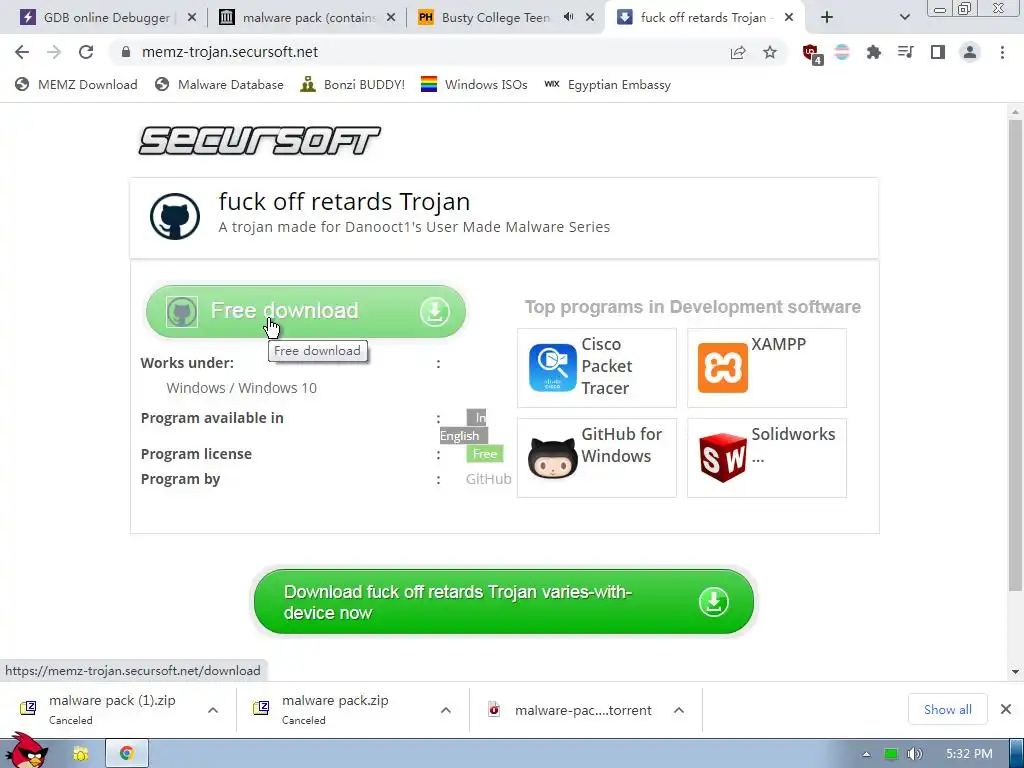Image resolution: width=1024 pixels, height=768 pixels.
Task: Click the scrollbar down arrow
Action: tap(1015, 671)
